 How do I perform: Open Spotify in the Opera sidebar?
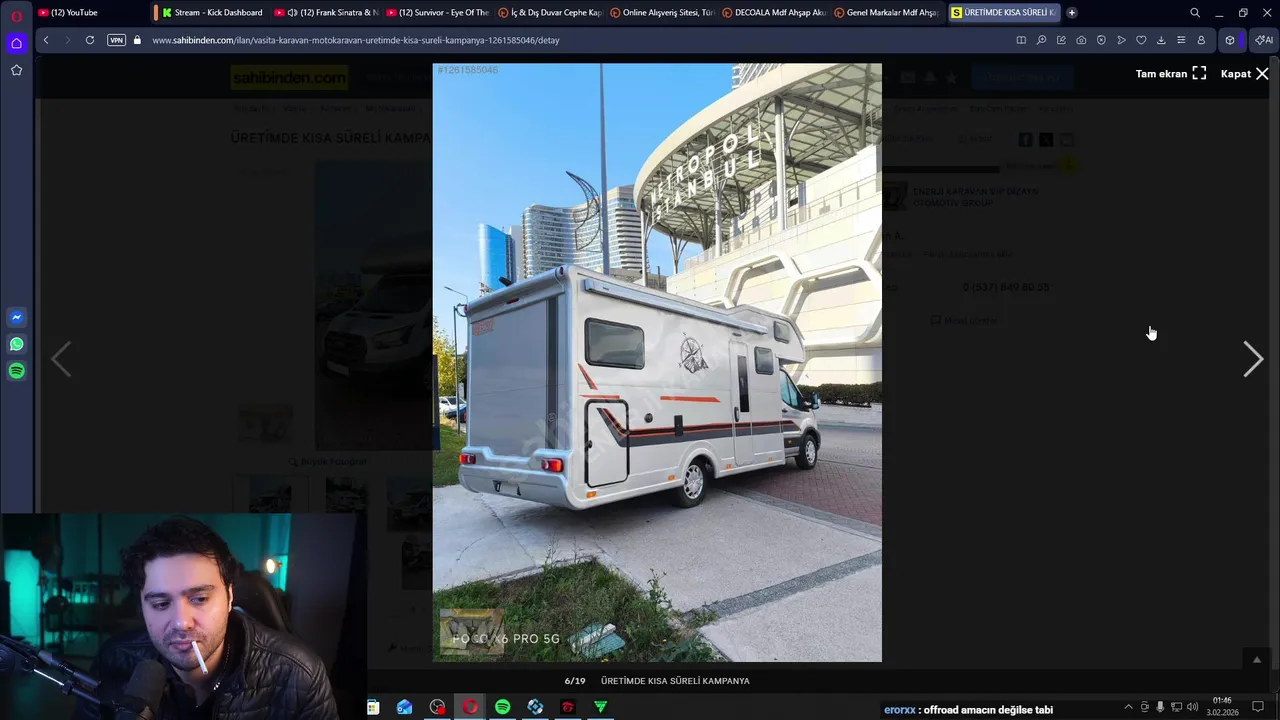[x=16, y=371]
